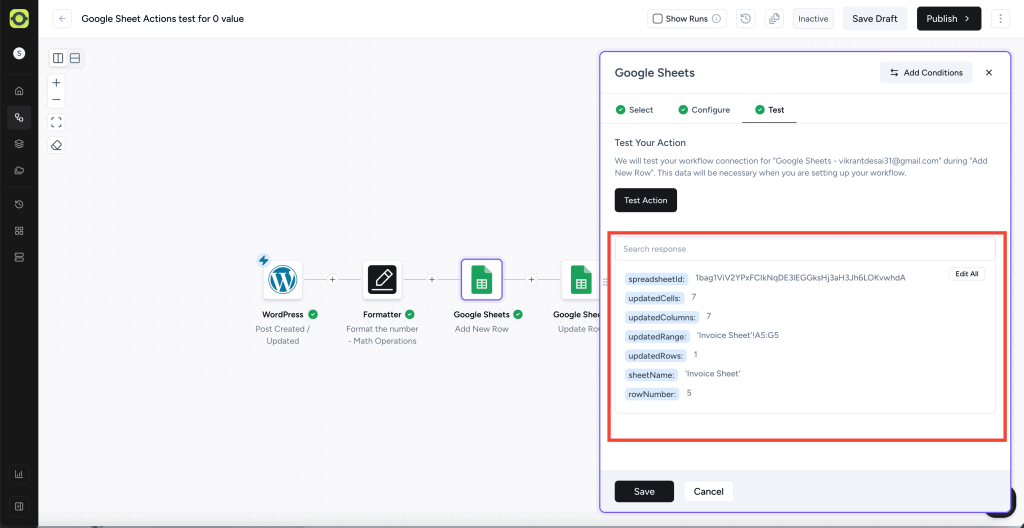Open the Formatter step node
Screen dimensions: 1024x528
(x=381, y=281)
